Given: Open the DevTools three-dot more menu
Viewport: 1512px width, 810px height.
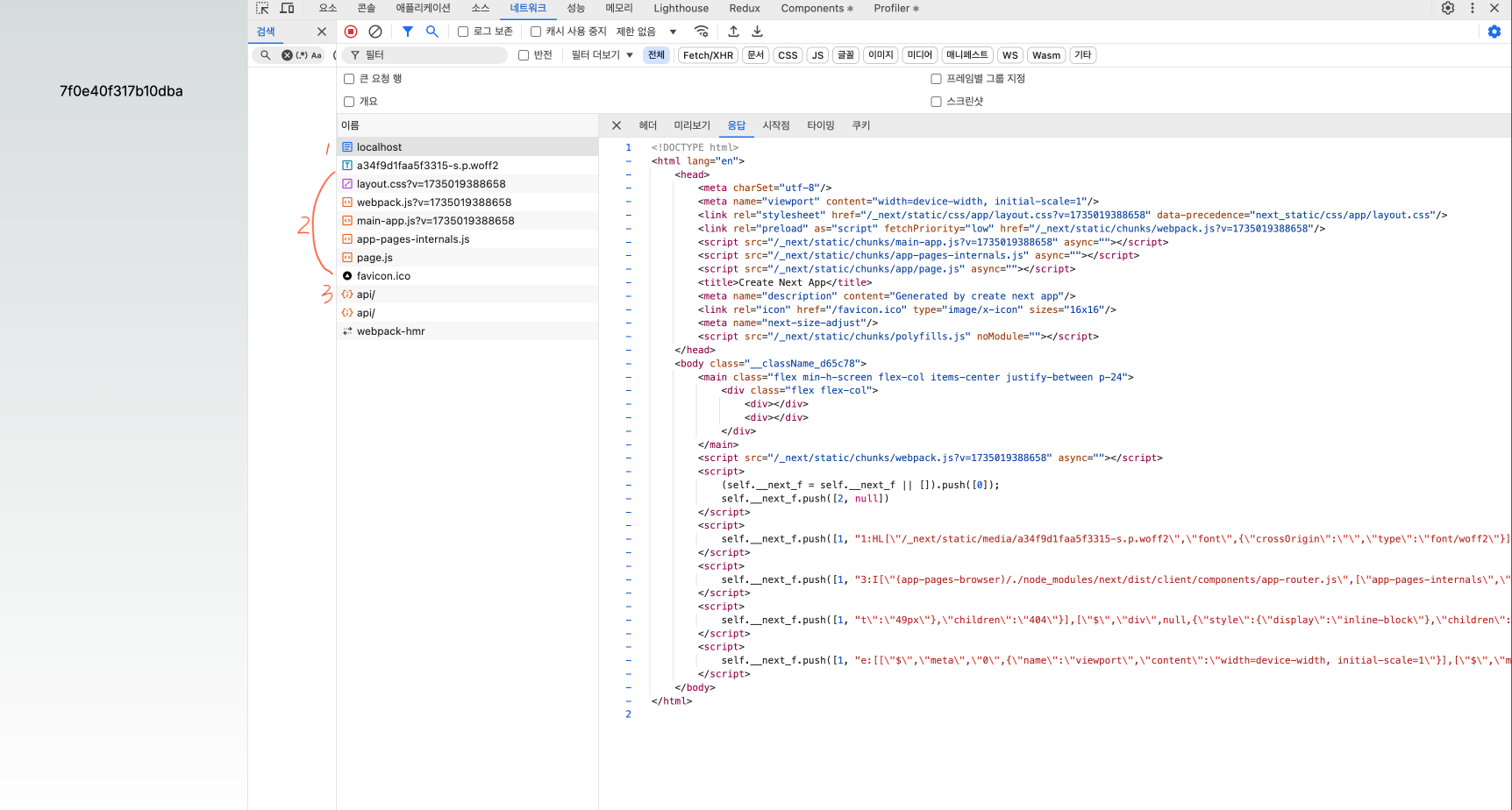Looking at the screenshot, I should click(1473, 8).
